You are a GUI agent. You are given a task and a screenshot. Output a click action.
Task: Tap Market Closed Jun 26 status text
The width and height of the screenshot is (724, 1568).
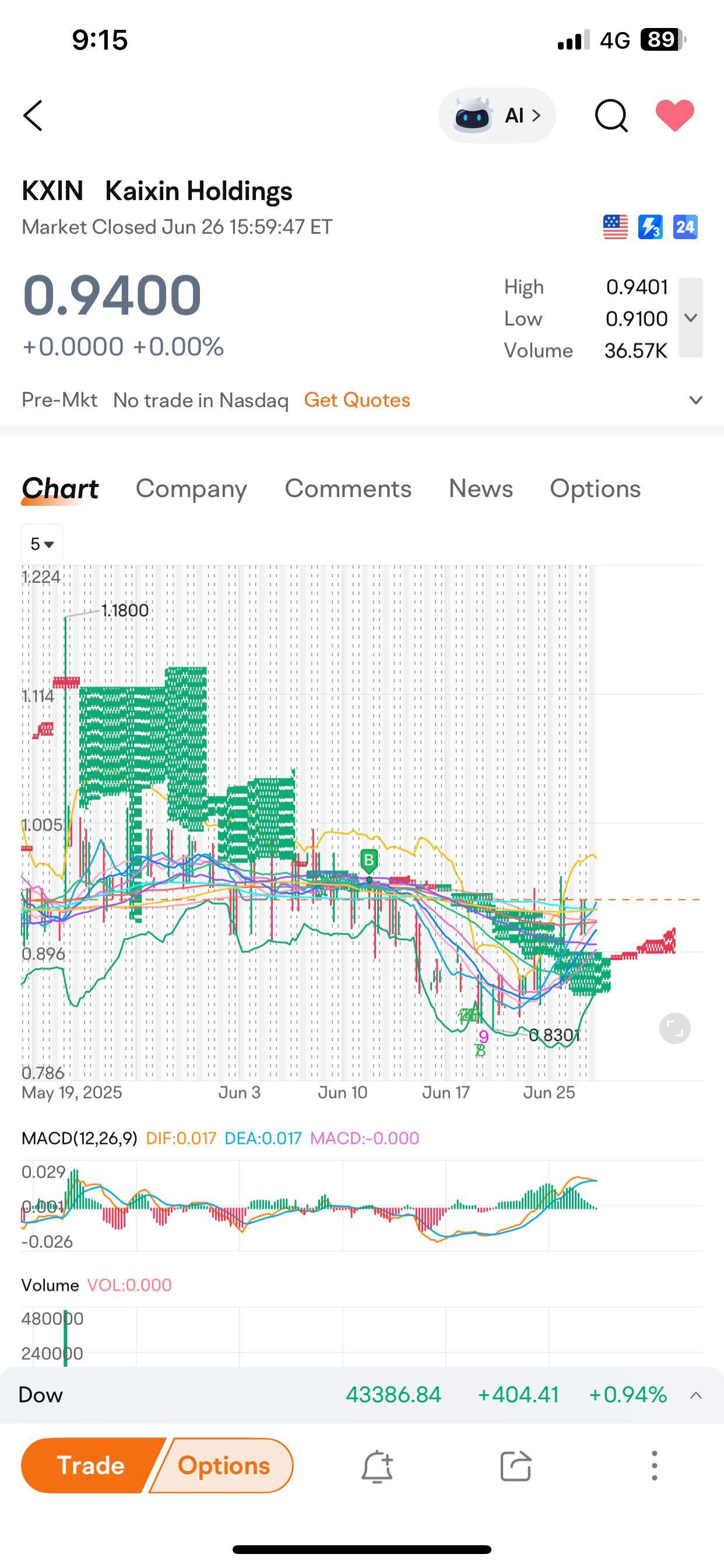tap(177, 227)
